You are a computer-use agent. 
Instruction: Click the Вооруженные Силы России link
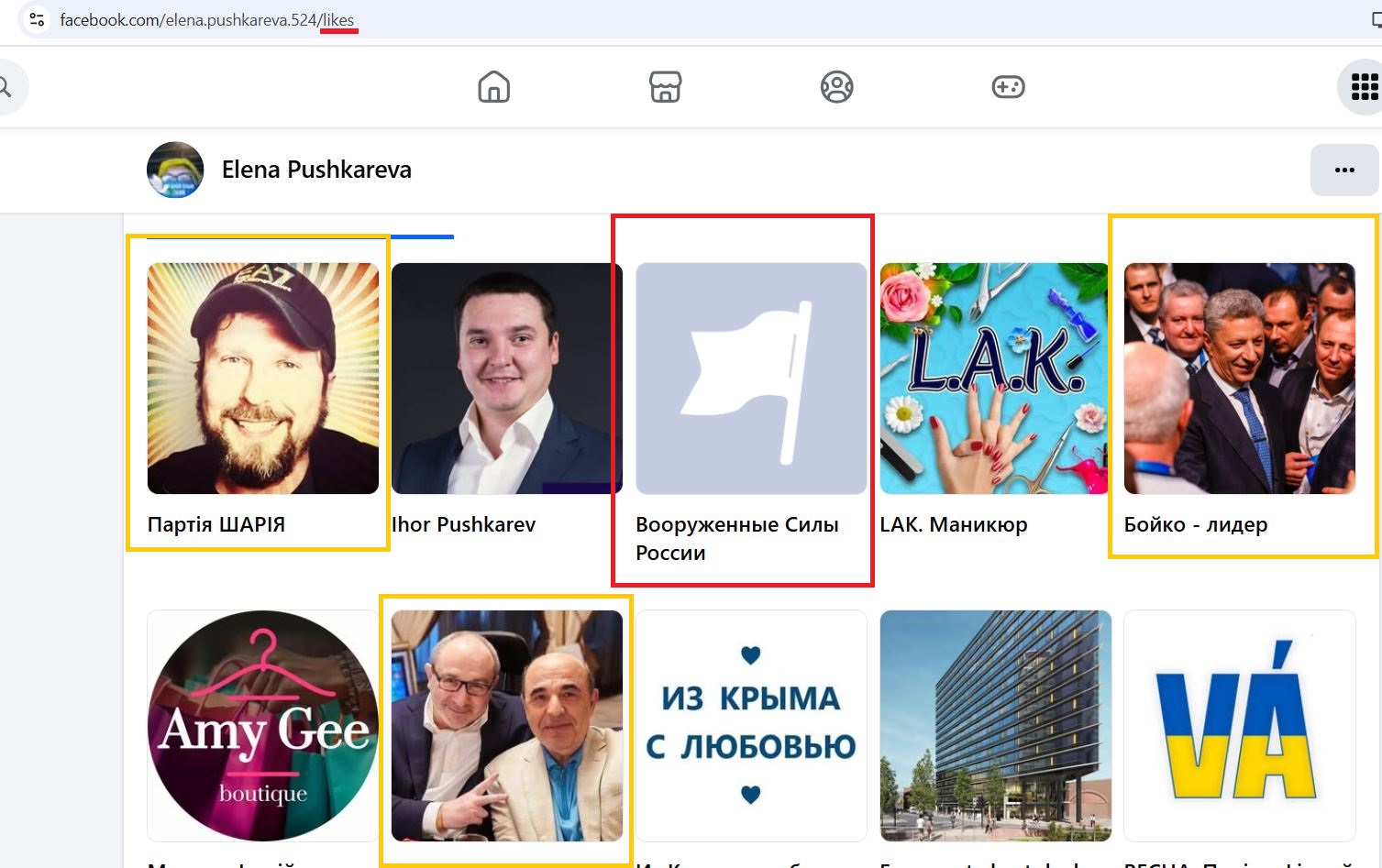click(x=737, y=538)
